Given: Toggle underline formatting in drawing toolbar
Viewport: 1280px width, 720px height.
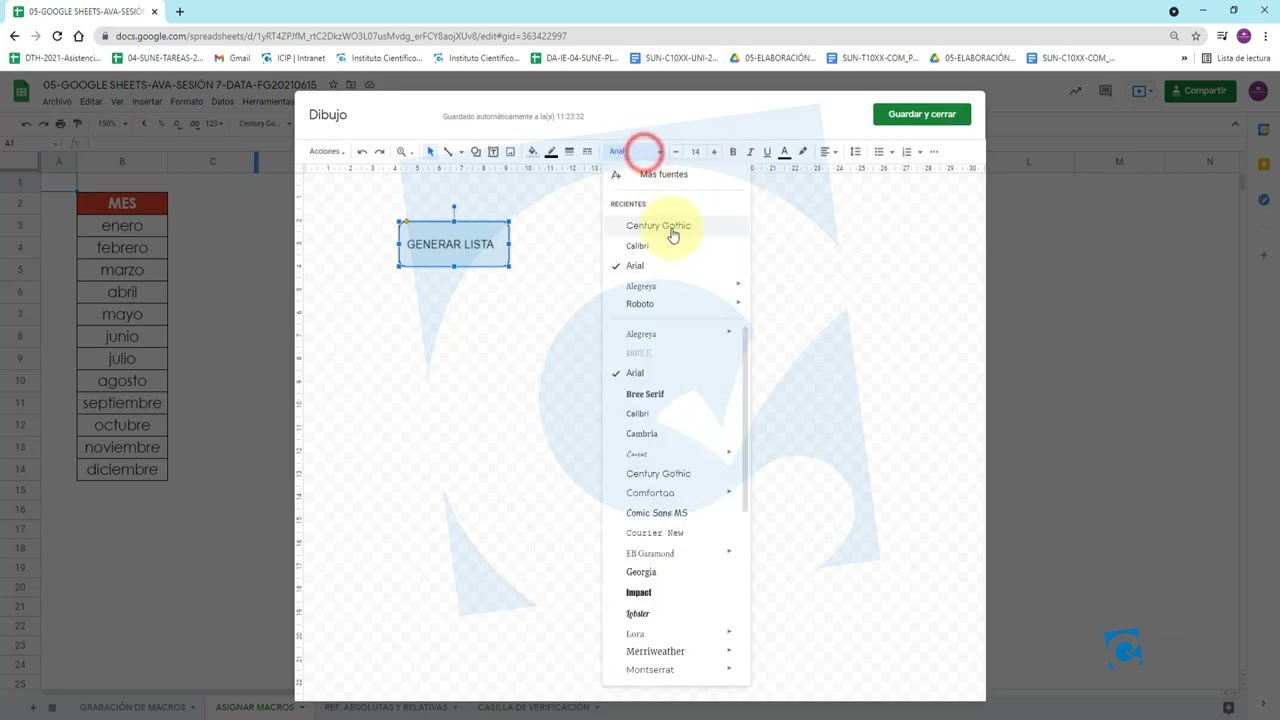Looking at the screenshot, I should pyautogui.click(x=767, y=152).
